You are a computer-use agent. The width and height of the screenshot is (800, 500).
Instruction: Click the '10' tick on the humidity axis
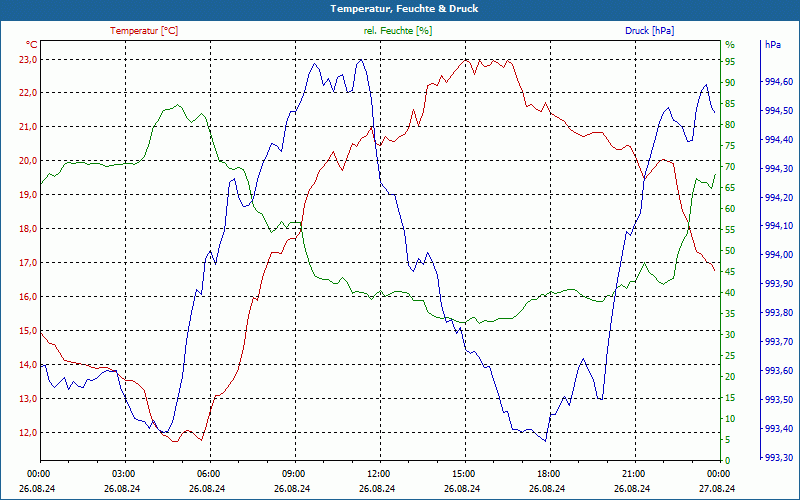pos(730,419)
